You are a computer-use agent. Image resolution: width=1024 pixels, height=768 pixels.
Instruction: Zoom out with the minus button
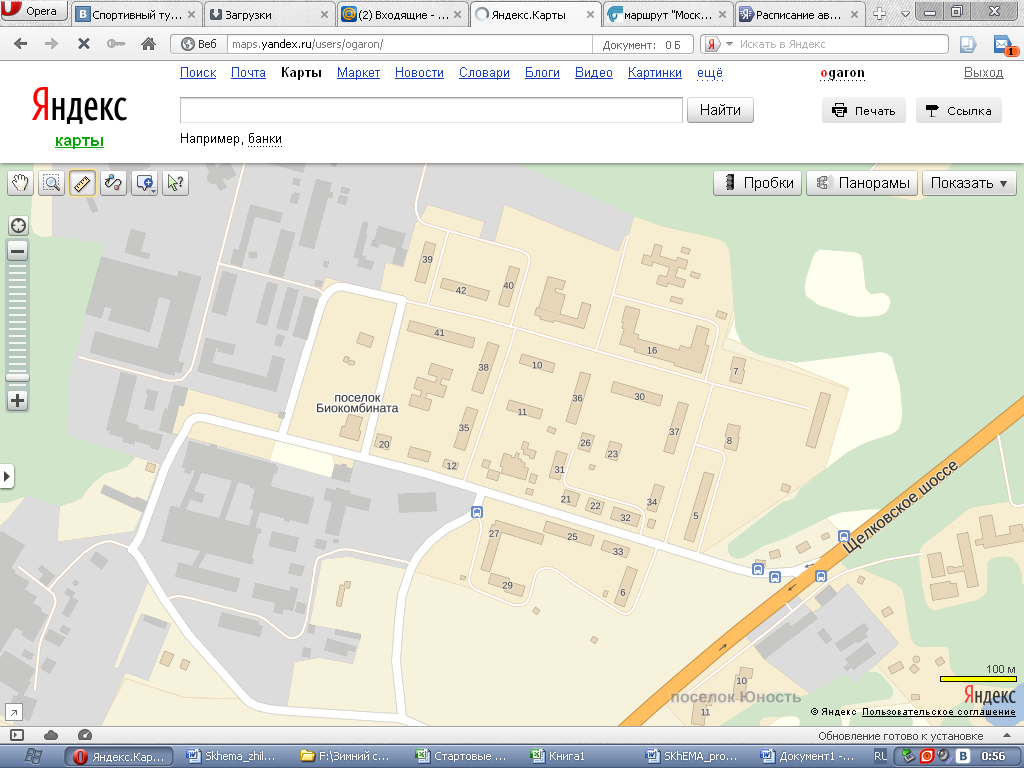tap(18, 251)
